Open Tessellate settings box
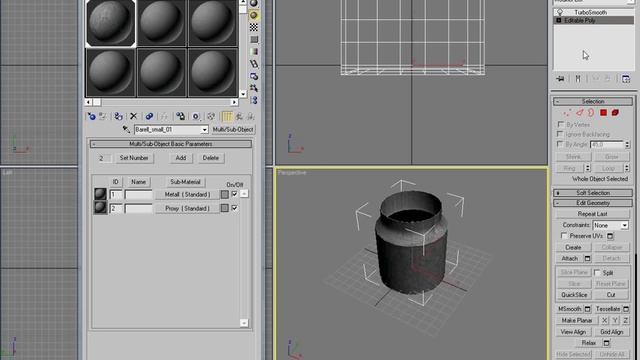Viewport: 640px width, 360px height. (x=626, y=309)
